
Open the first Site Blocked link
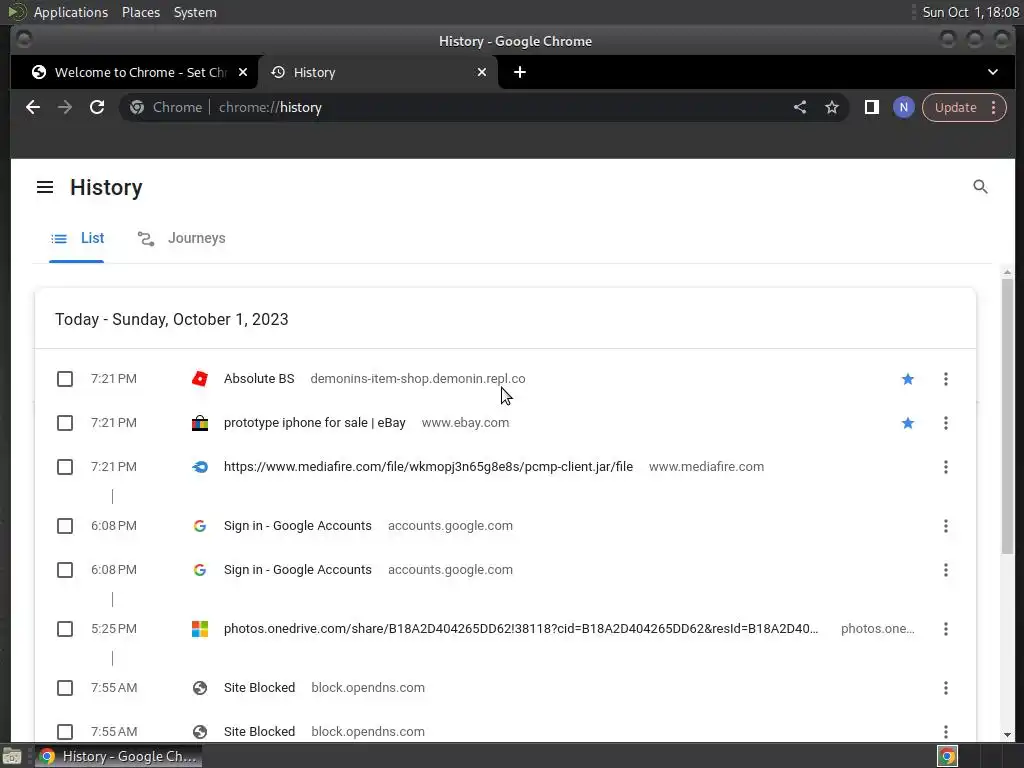click(x=259, y=688)
